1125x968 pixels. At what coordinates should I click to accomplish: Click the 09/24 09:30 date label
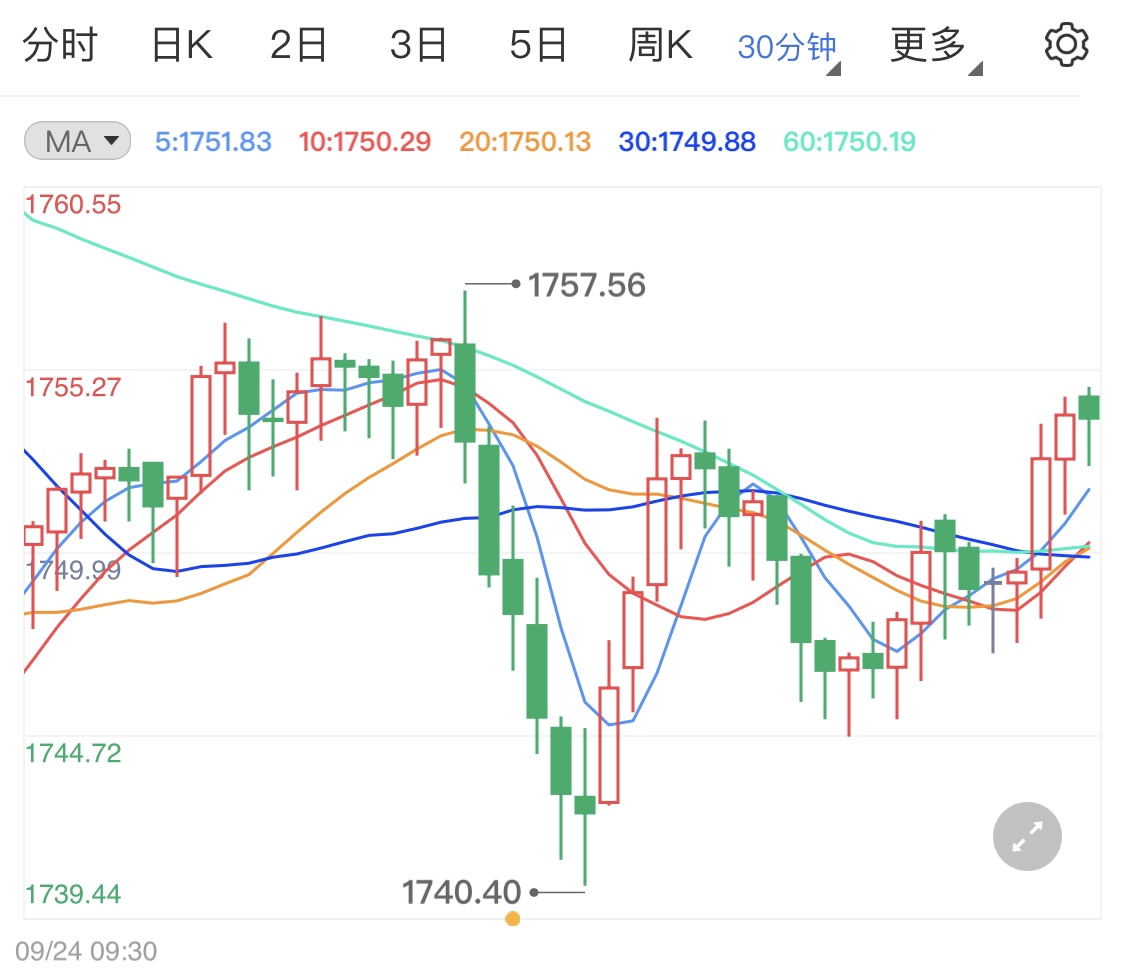86,951
